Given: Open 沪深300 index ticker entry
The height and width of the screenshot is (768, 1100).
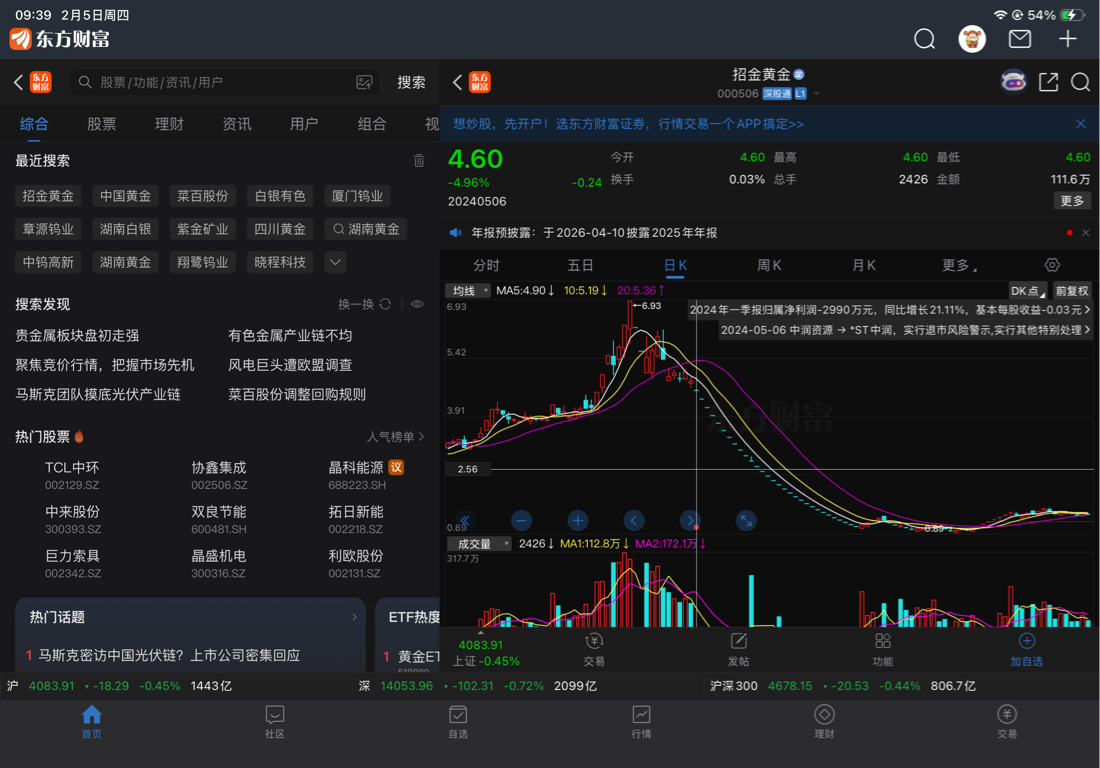Looking at the screenshot, I should click(843, 685).
